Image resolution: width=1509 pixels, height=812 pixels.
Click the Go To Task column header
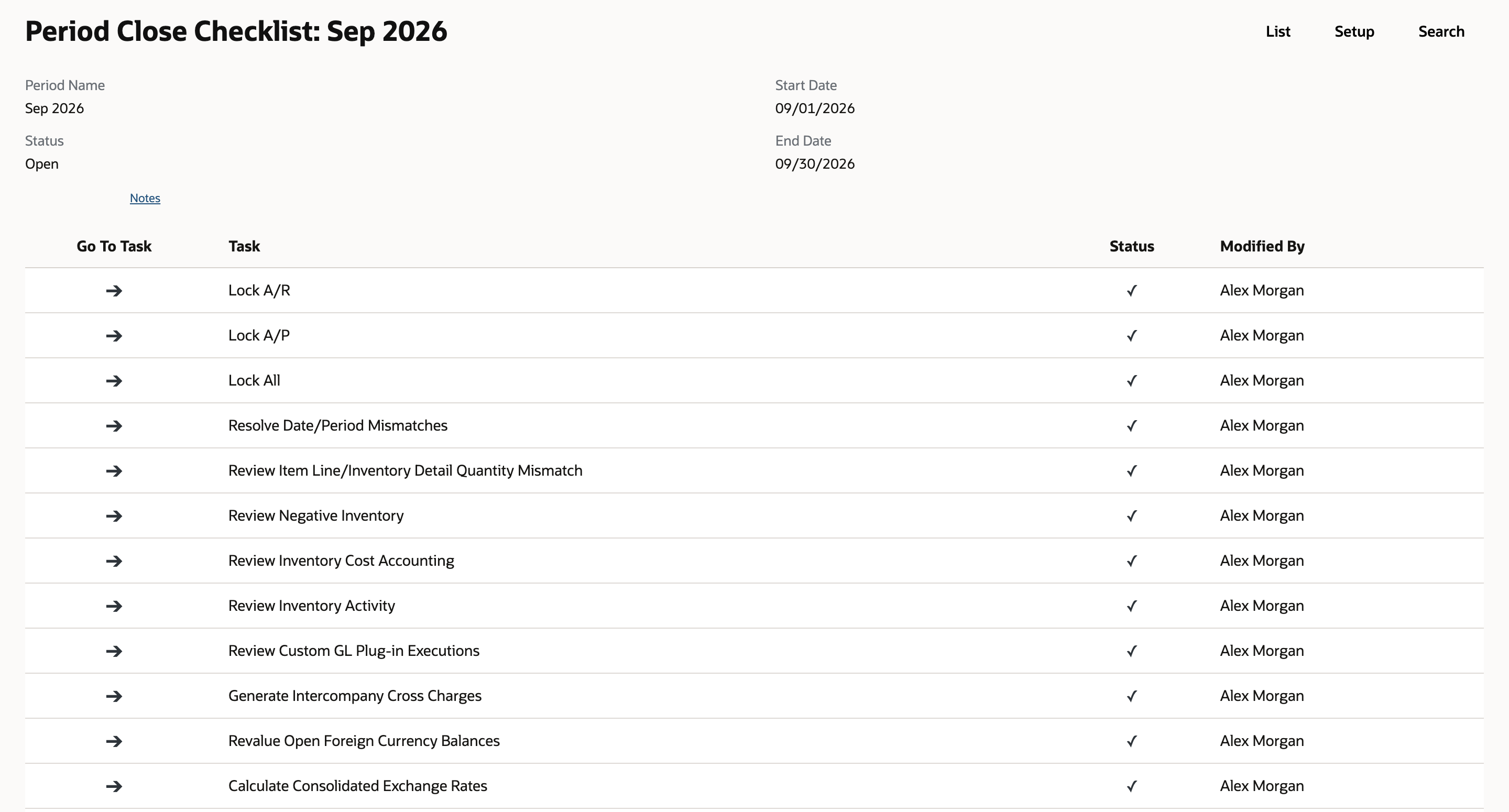[114, 246]
